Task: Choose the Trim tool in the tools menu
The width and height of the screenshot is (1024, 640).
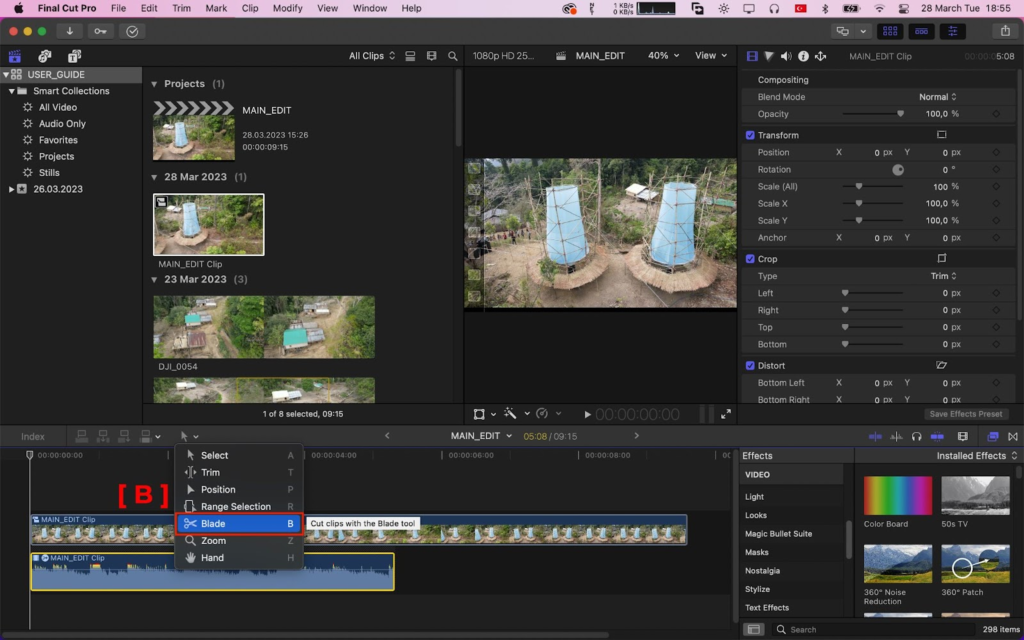Action: click(238, 472)
